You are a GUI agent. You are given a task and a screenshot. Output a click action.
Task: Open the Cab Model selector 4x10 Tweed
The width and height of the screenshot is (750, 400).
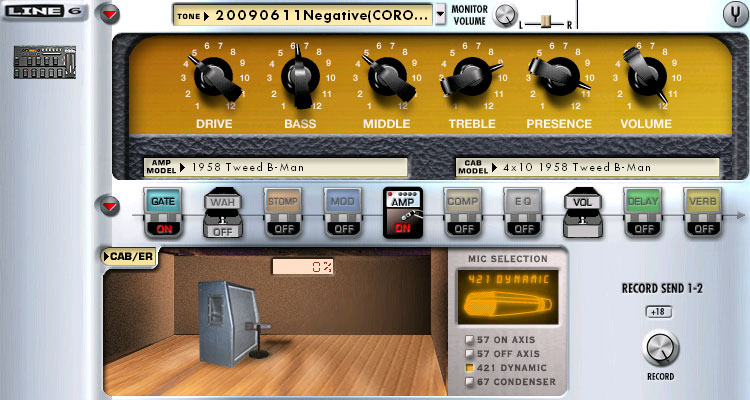point(587,167)
